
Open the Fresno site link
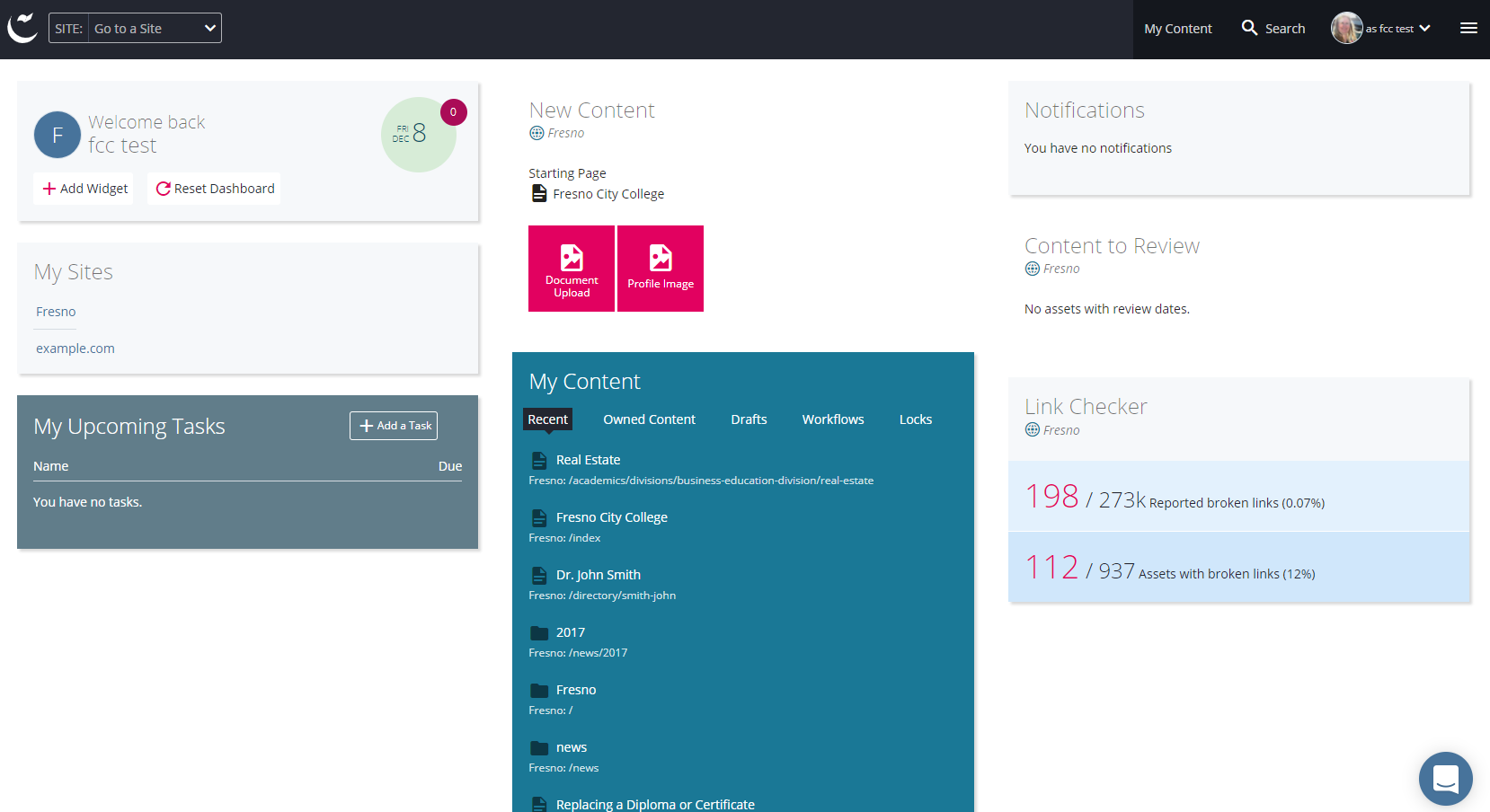coord(56,312)
